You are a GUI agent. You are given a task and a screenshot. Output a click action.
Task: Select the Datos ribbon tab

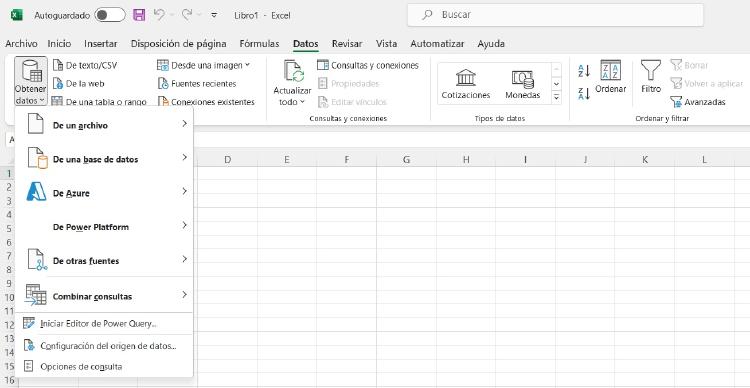click(x=306, y=44)
